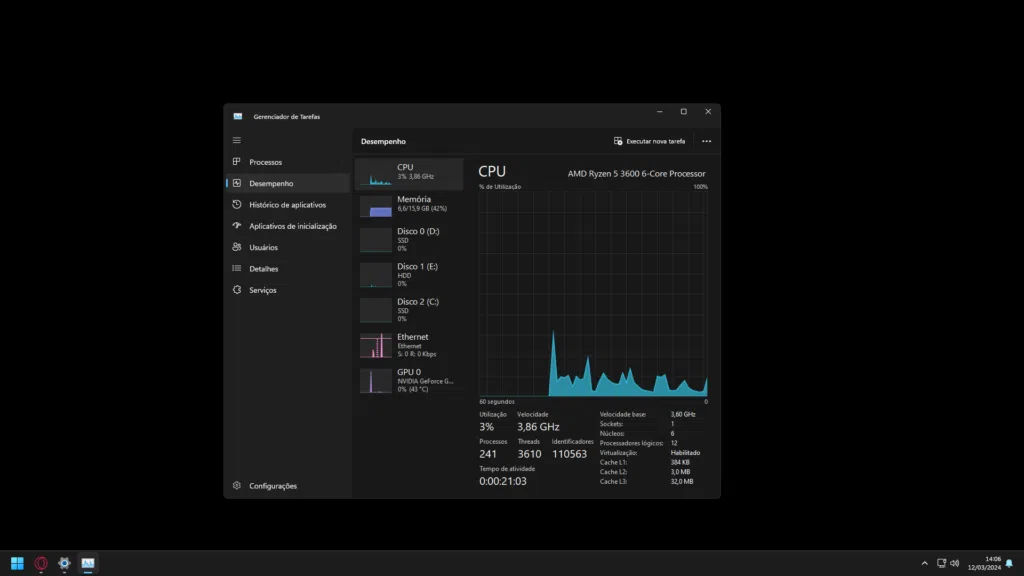1024x576 pixels.
Task: View GPU 0 NVIDIA GeForce performance
Action: tap(409, 380)
